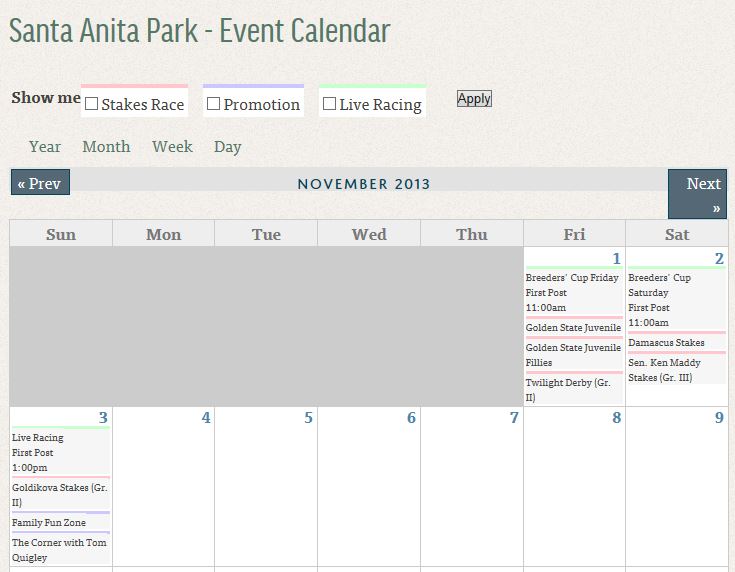Open day 8 of November
This screenshot has width=735, height=572.
coord(616,417)
